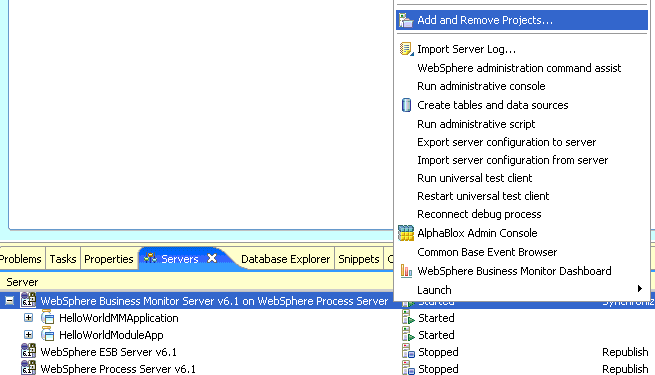Click Started status of HelloWorldMMApplication
The height and width of the screenshot is (375, 655).
point(436,318)
